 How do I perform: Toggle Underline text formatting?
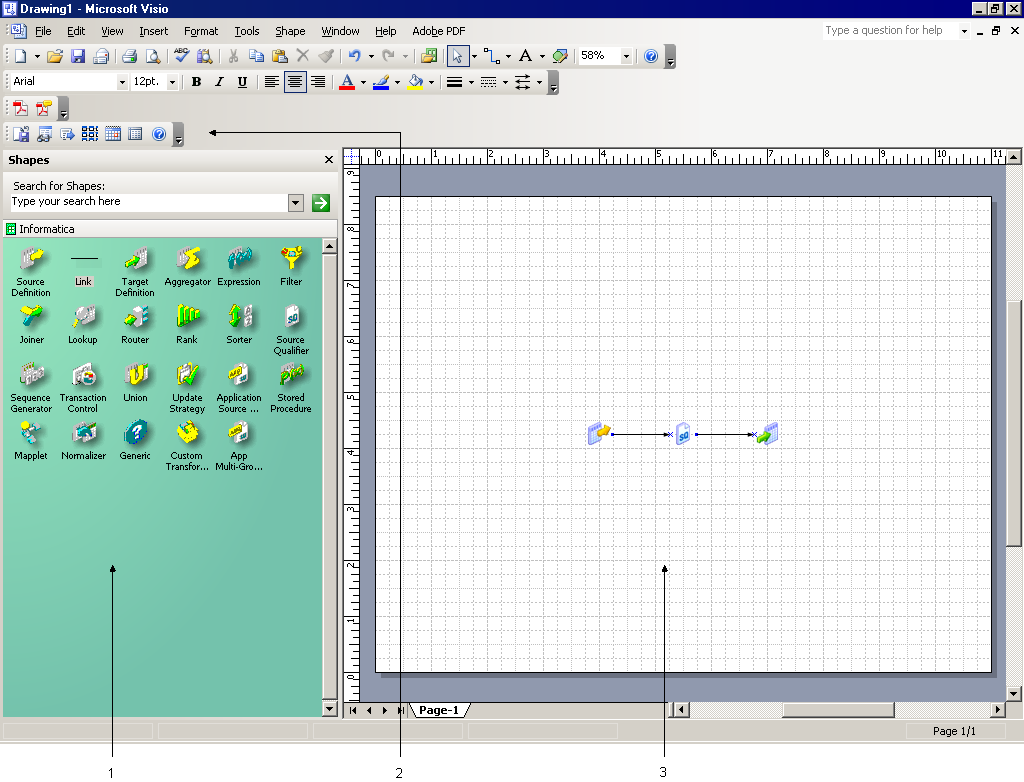242,82
